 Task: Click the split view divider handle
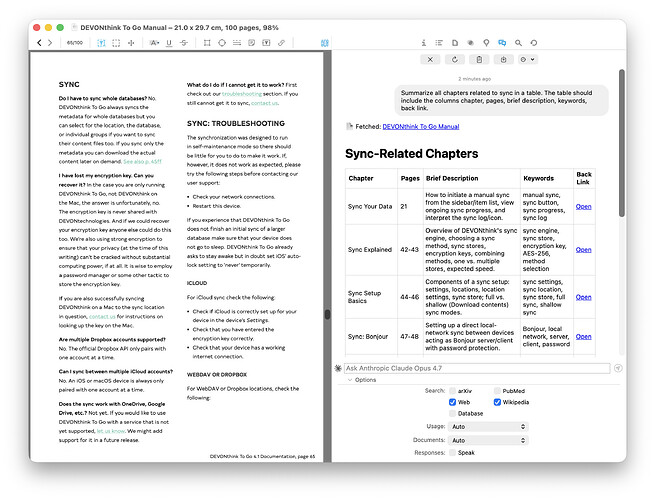328,314
